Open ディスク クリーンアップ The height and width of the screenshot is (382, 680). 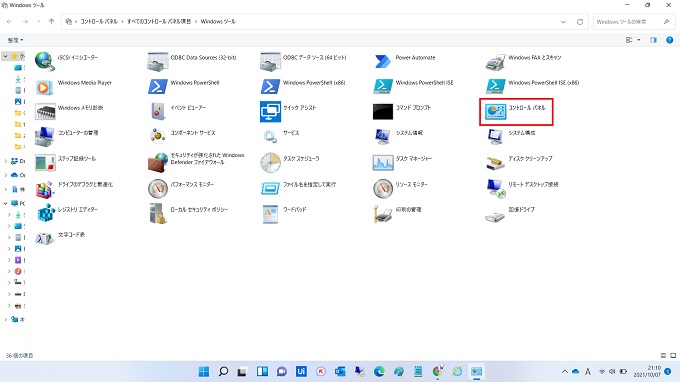point(520,162)
